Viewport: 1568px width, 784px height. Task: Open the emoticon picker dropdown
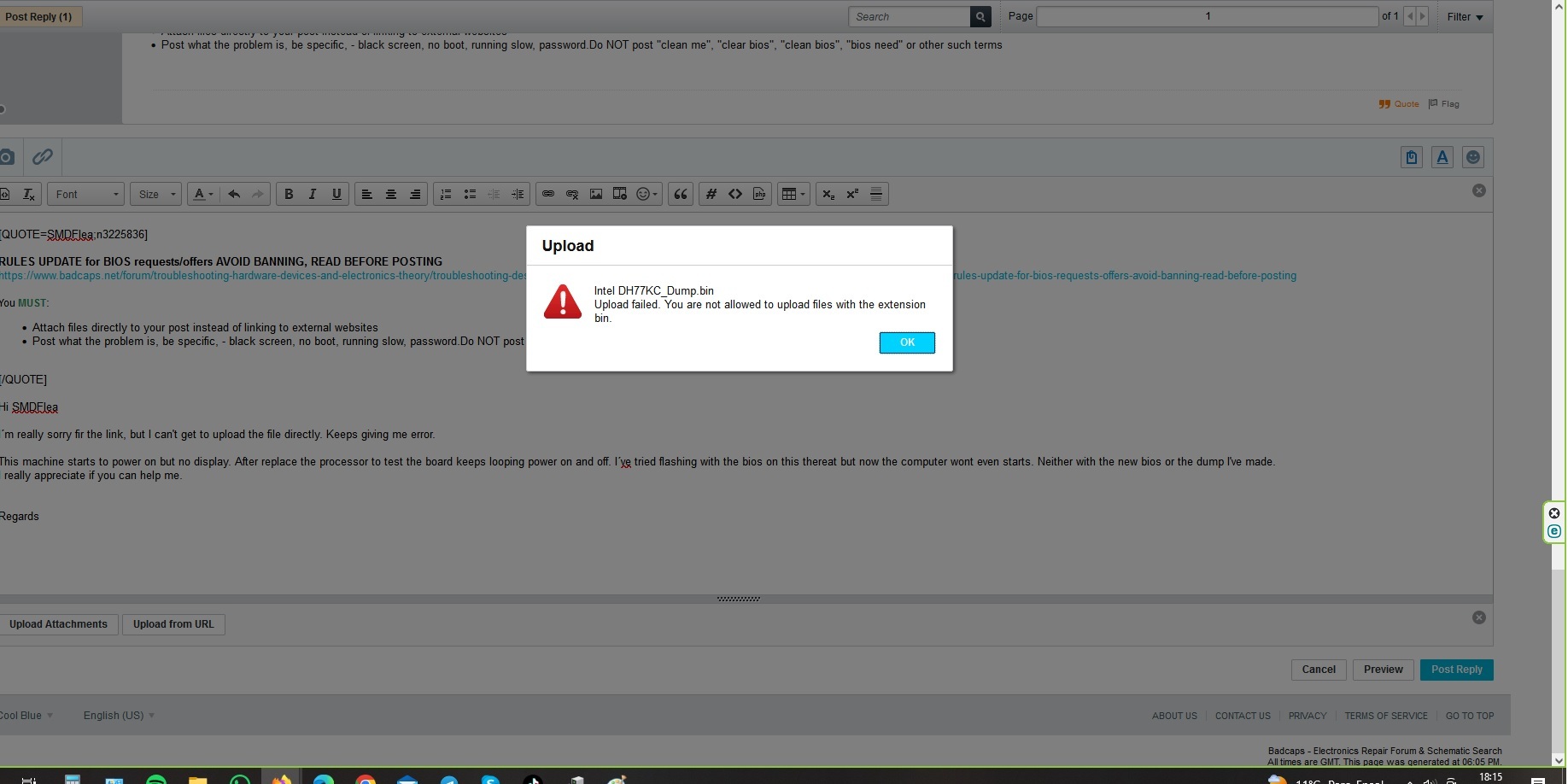click(x=647, y=195)
